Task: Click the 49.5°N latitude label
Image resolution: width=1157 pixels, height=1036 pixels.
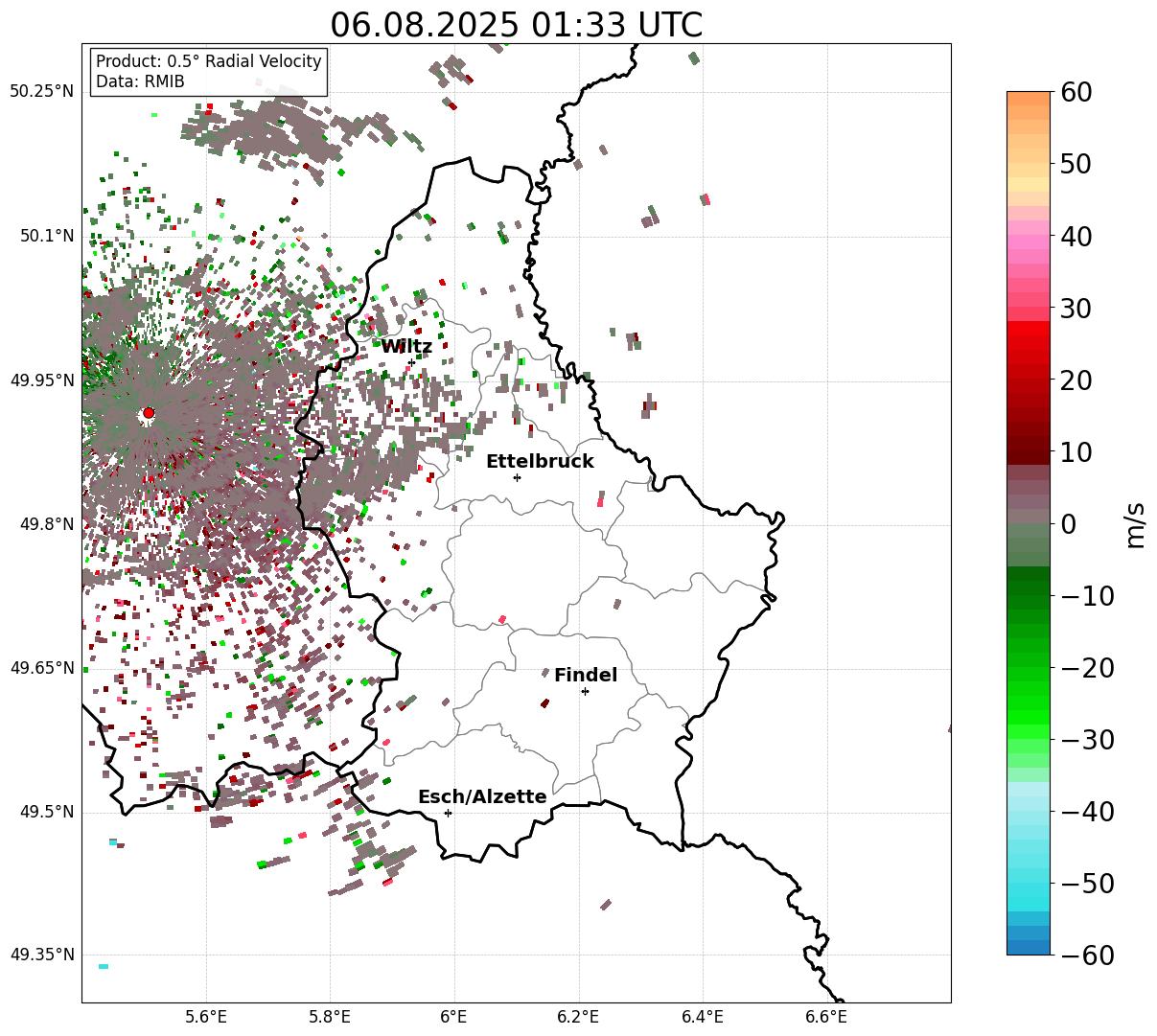Action: (46, 812)
